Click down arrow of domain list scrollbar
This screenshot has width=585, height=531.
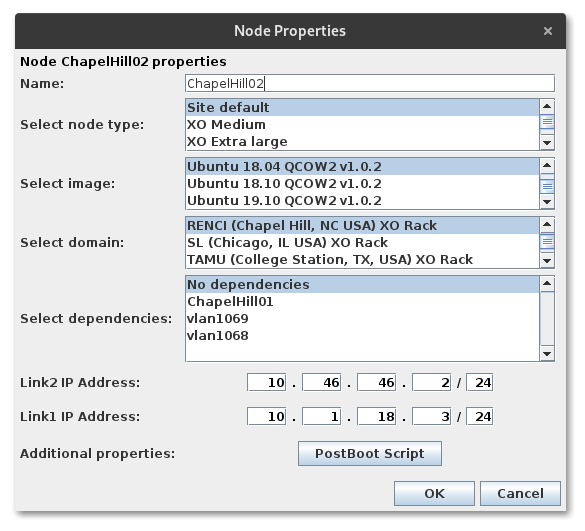tap(547, 261)
